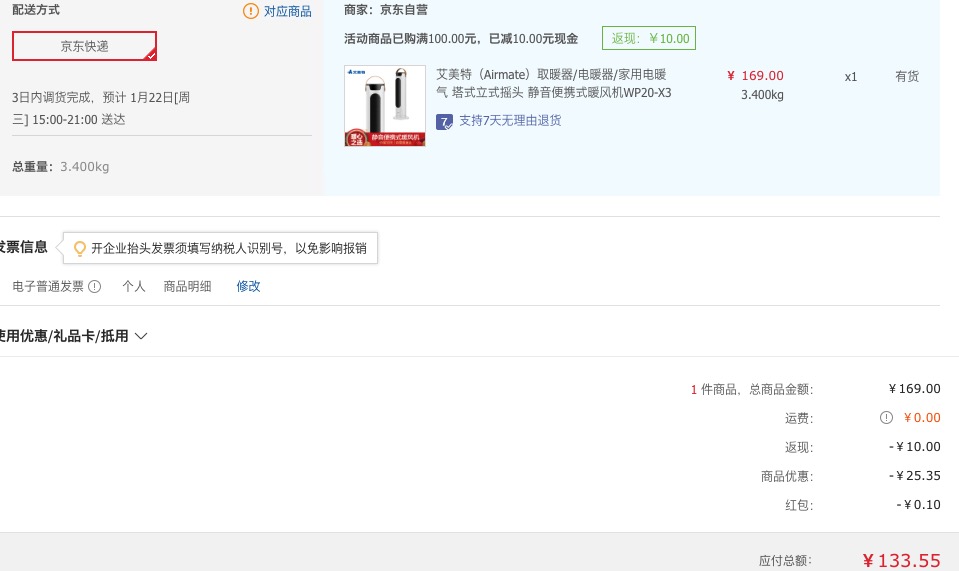Expand the 使用优惠/礼品卡/抵用 section chevron
959x571 pixels.
click(x=141, y=336)
